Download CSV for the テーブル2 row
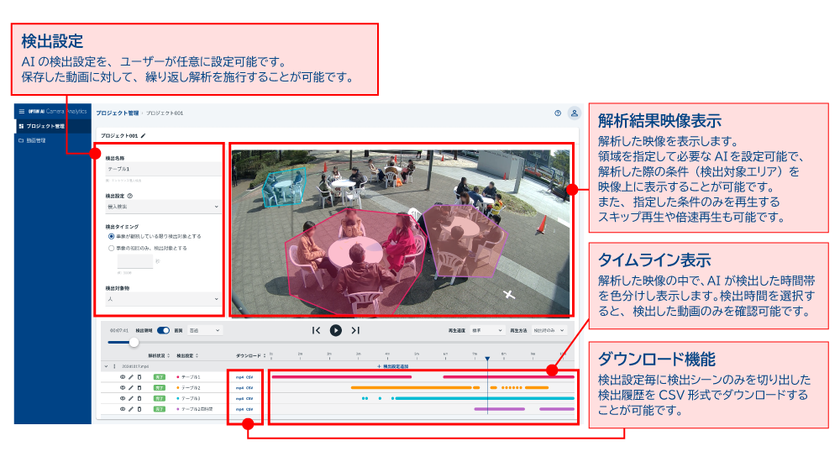 coord(250,388)
